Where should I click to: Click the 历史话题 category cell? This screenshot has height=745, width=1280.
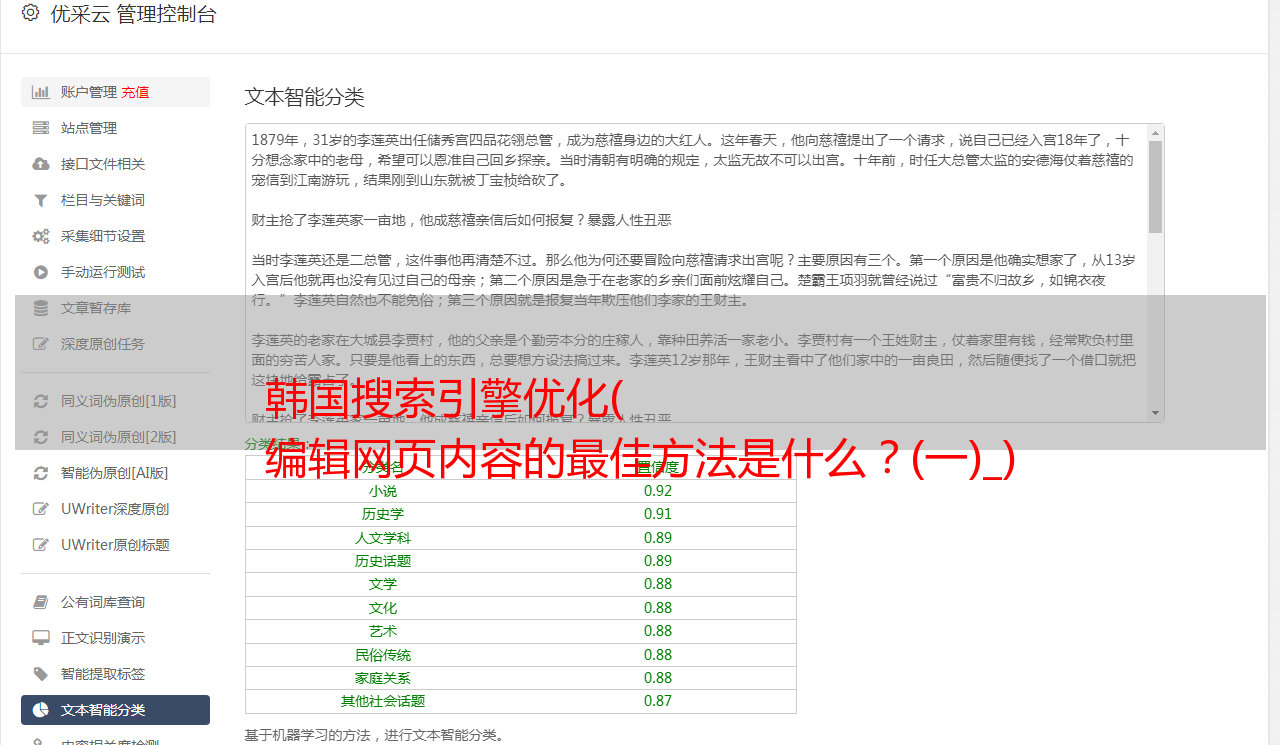383,561
